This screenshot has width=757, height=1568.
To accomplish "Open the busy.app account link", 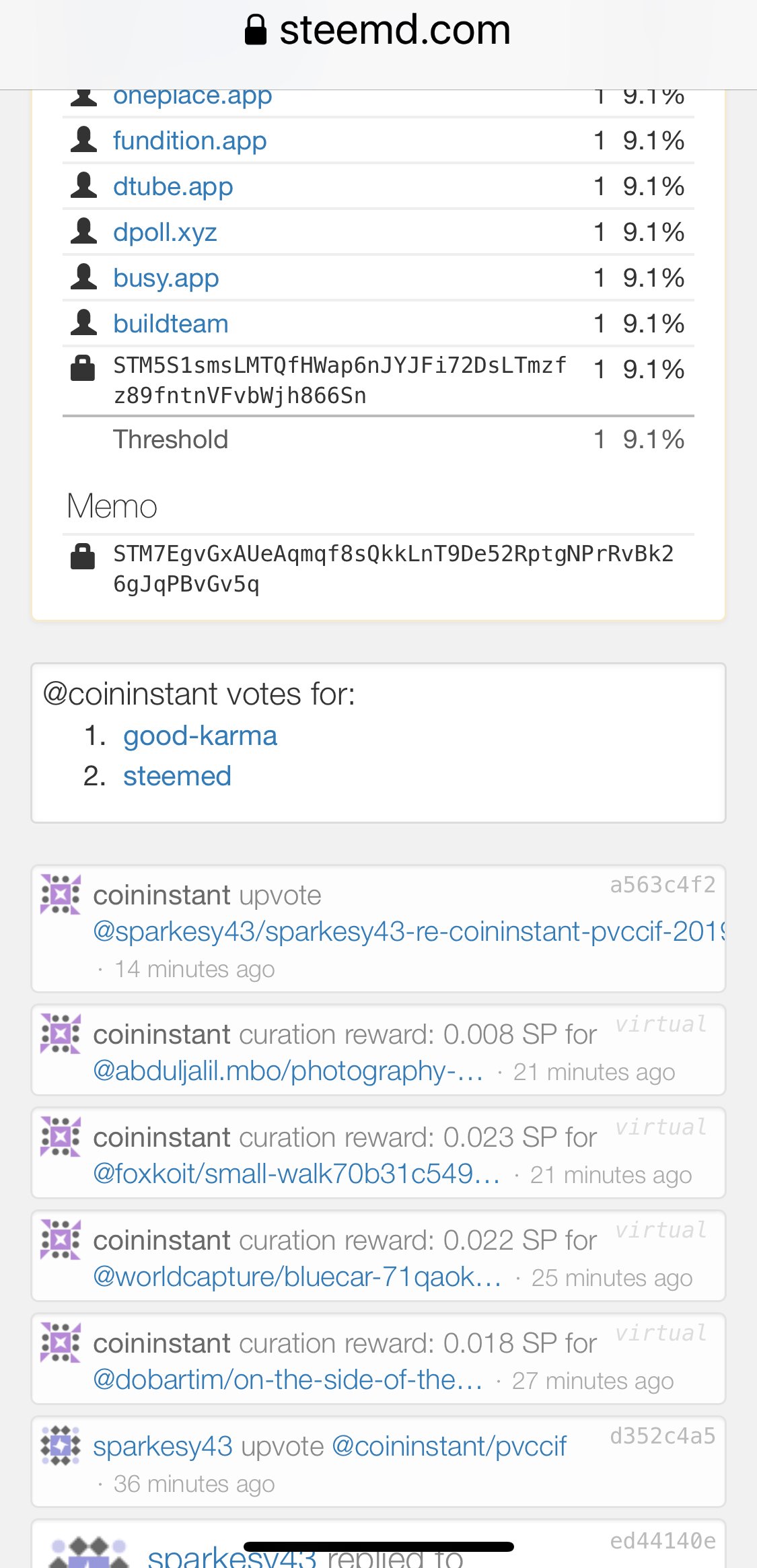I will pos(166,278).
